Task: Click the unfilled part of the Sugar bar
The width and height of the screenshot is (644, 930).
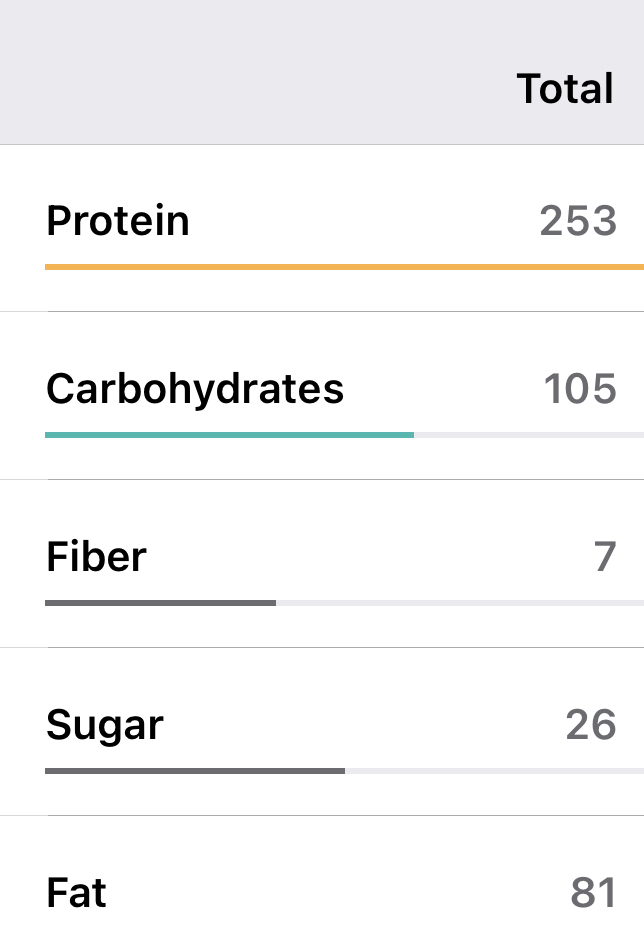Action: tap(494, 771)
